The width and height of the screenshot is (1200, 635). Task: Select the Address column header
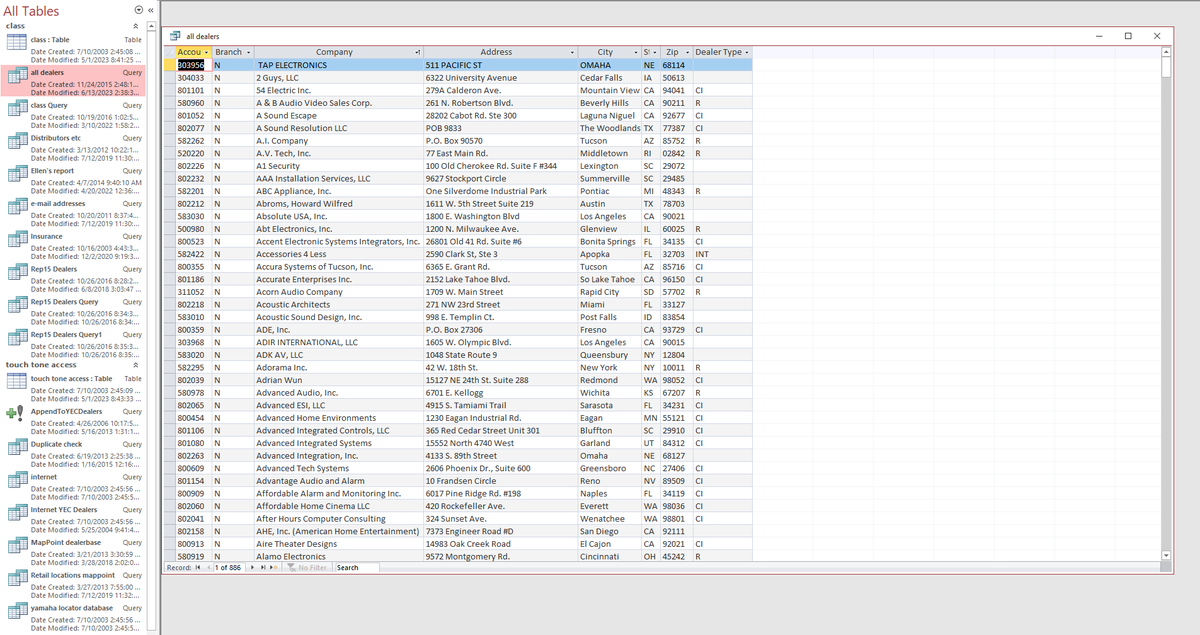tap(500, 52)
